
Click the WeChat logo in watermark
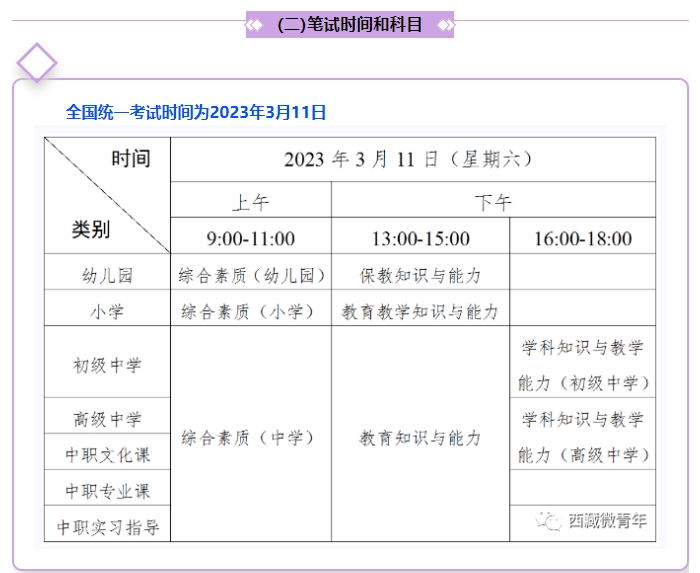pyautogui.click(x=548, y=520)
